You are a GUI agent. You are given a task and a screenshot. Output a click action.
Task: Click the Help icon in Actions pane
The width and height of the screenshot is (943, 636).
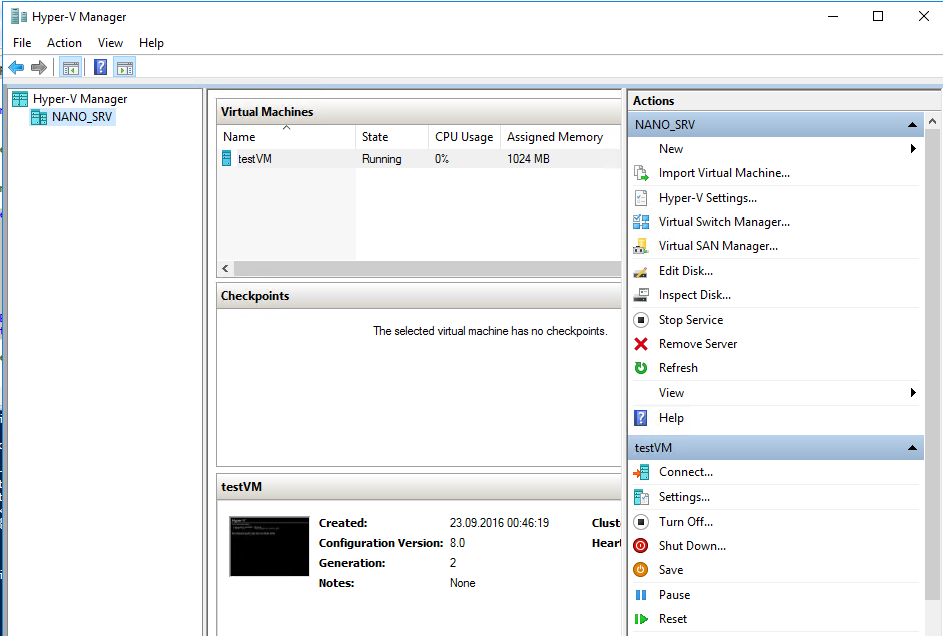tap(641, 418)
